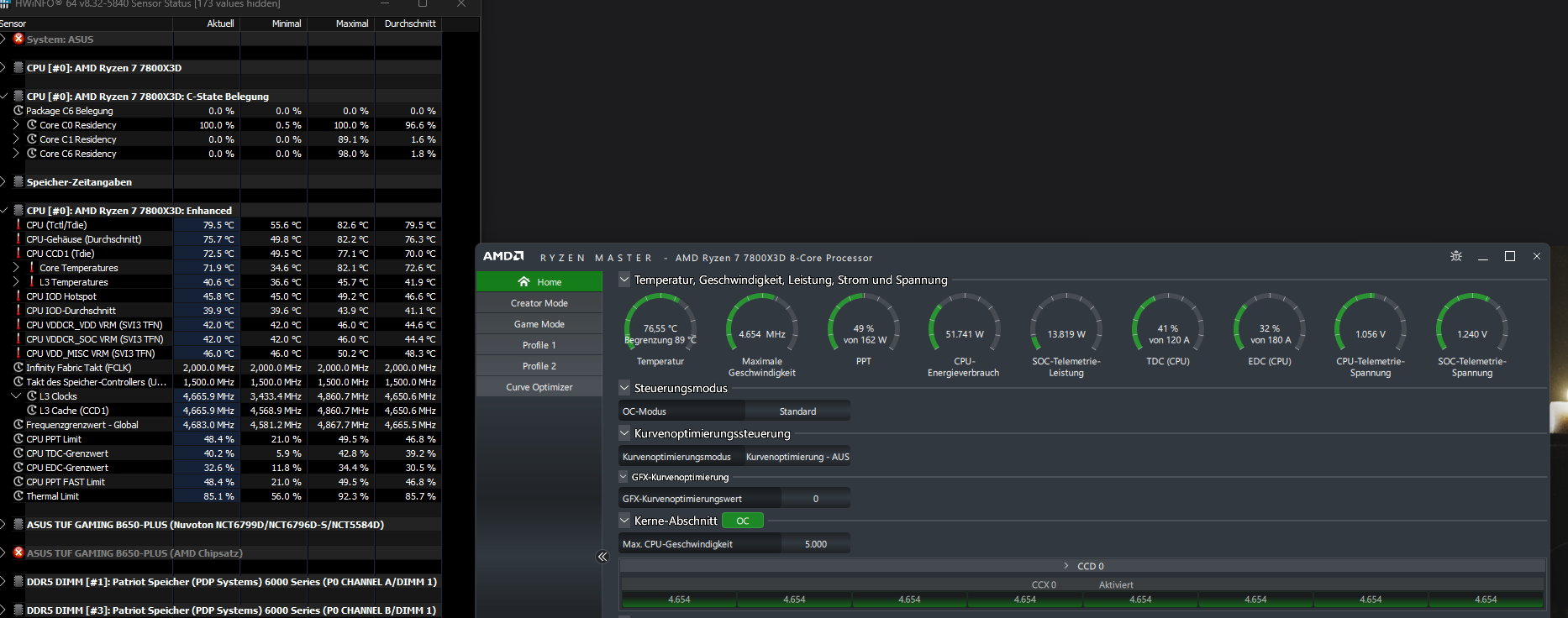Screen dimensions: 1568x618
Task: Click first core 4.654 bar in CCX 0
Action: pyautogui.click(x=679, y=600)
